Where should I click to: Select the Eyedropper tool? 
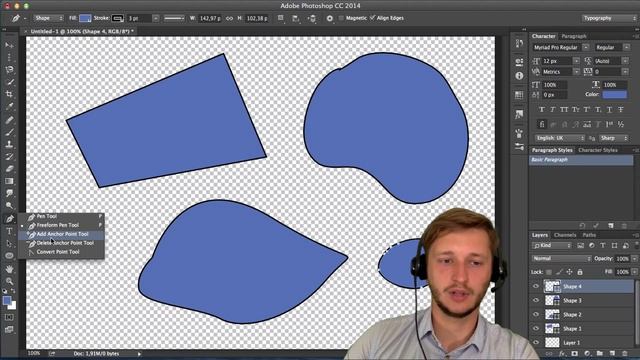(9, 107)
